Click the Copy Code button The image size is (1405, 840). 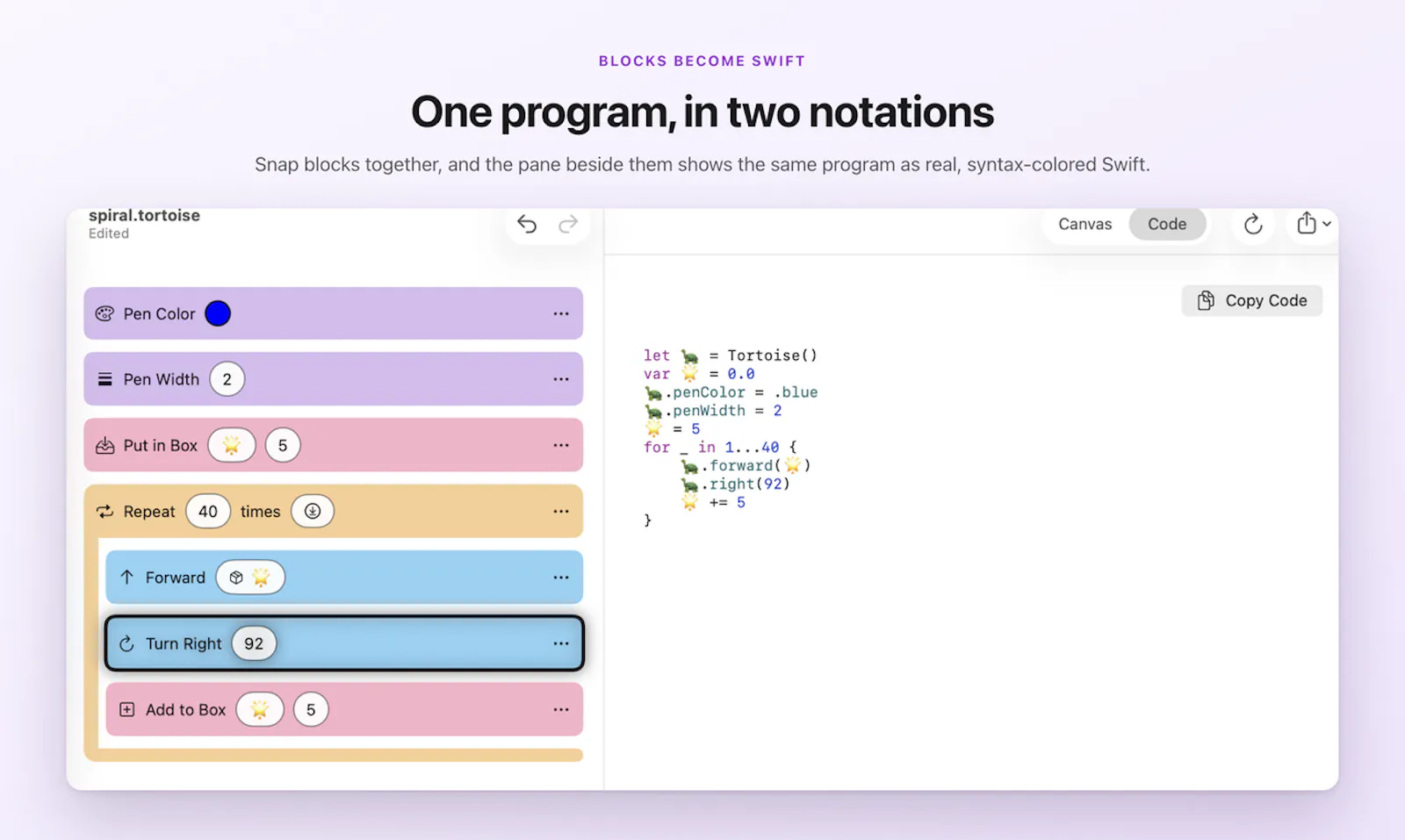(x=1252, y=300)
